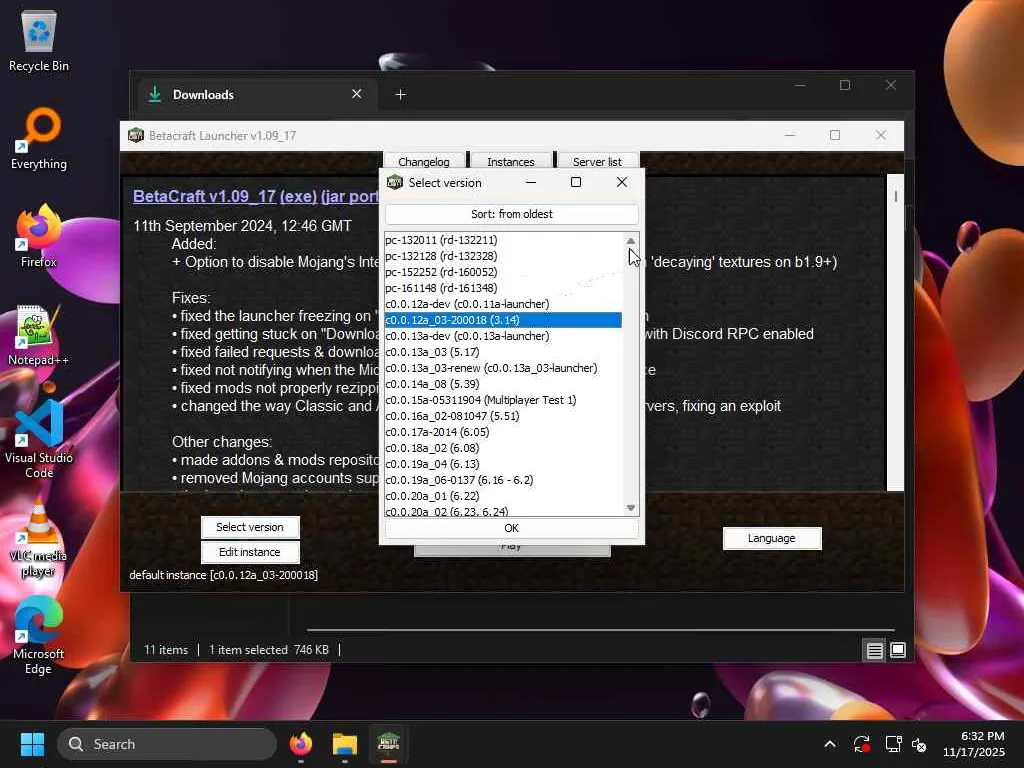The image size is (1024, 768).
Task: Add a new tab in the Downloads window
Action: click(400, 95)
